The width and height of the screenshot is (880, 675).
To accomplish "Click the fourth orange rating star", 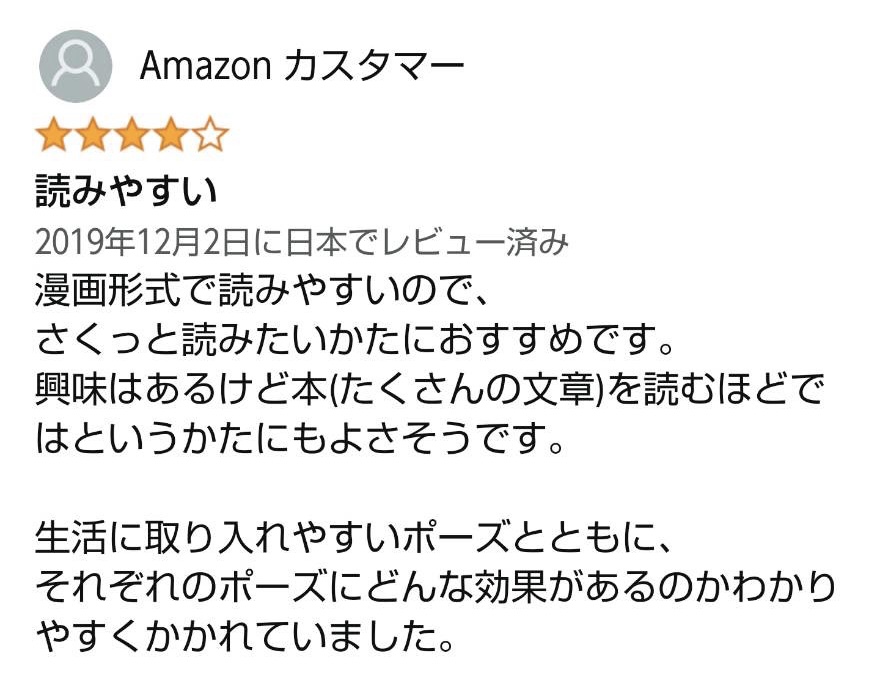I will coord(171,135).
